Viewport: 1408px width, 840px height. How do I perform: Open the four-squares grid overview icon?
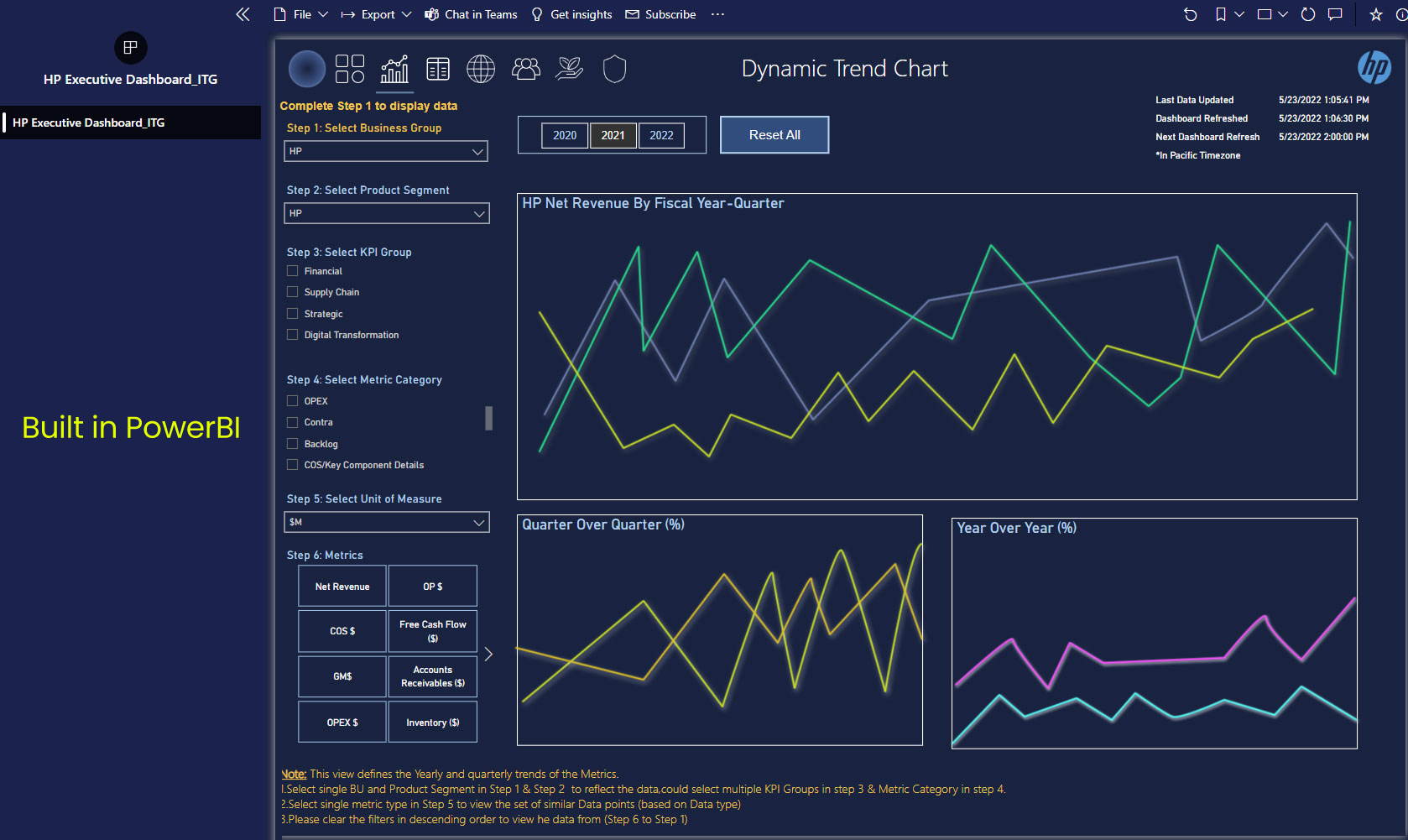pos(349,69)
